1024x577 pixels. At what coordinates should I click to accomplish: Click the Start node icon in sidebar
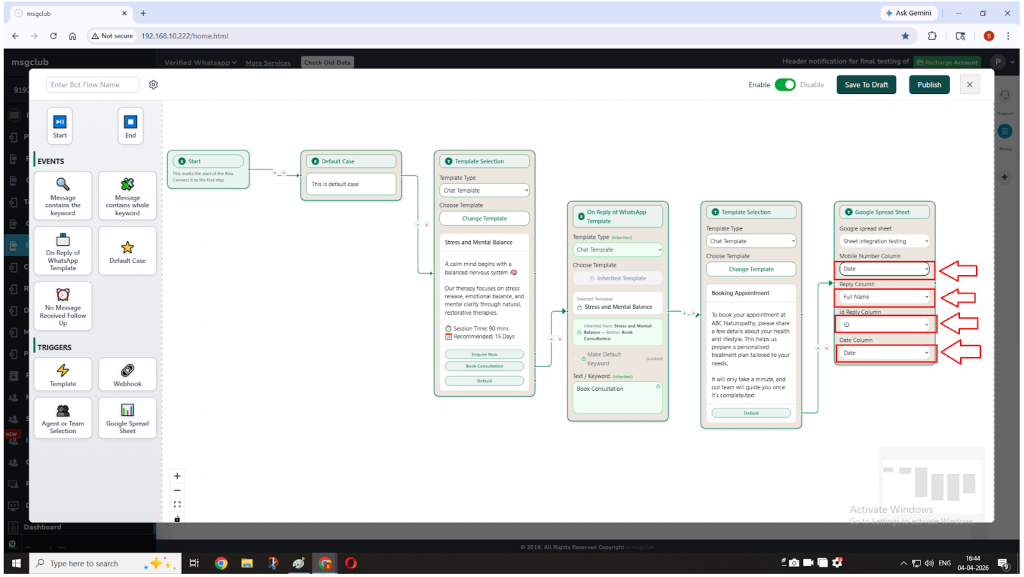click(60, 122)
